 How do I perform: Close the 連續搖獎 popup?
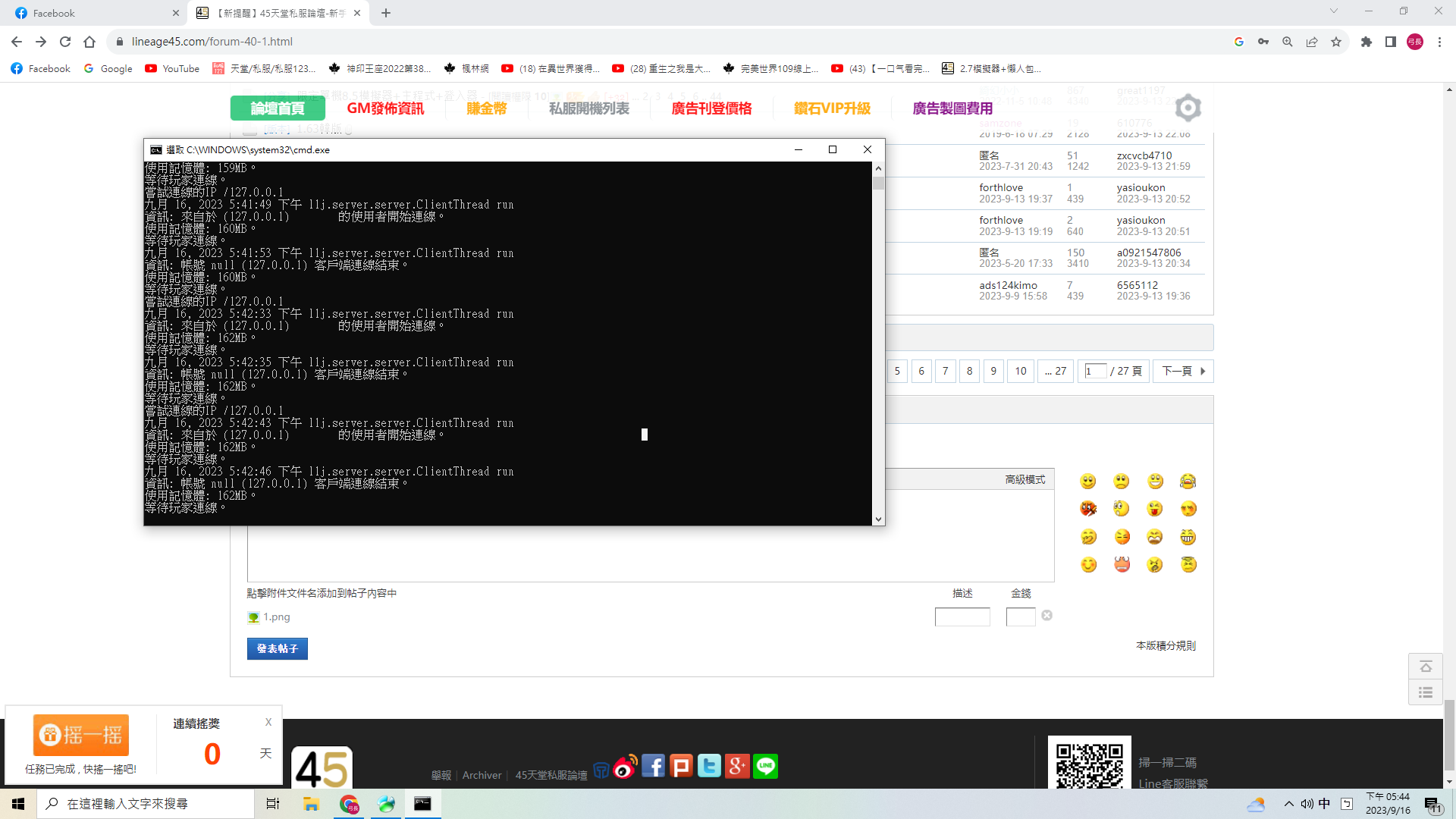point(268,722)
